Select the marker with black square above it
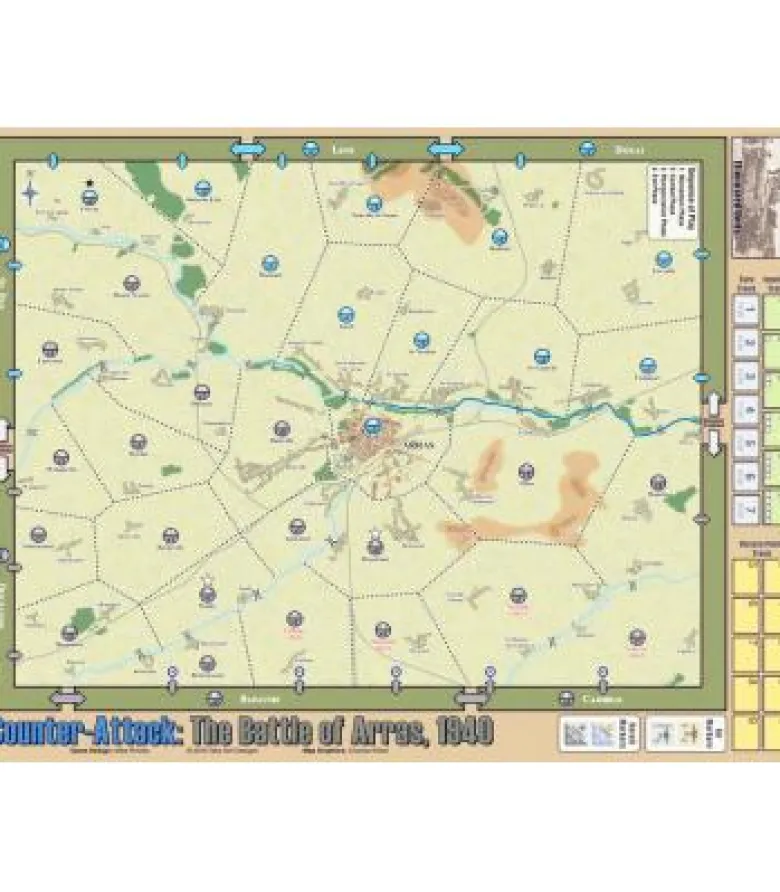780x892 pixels. 89,197
